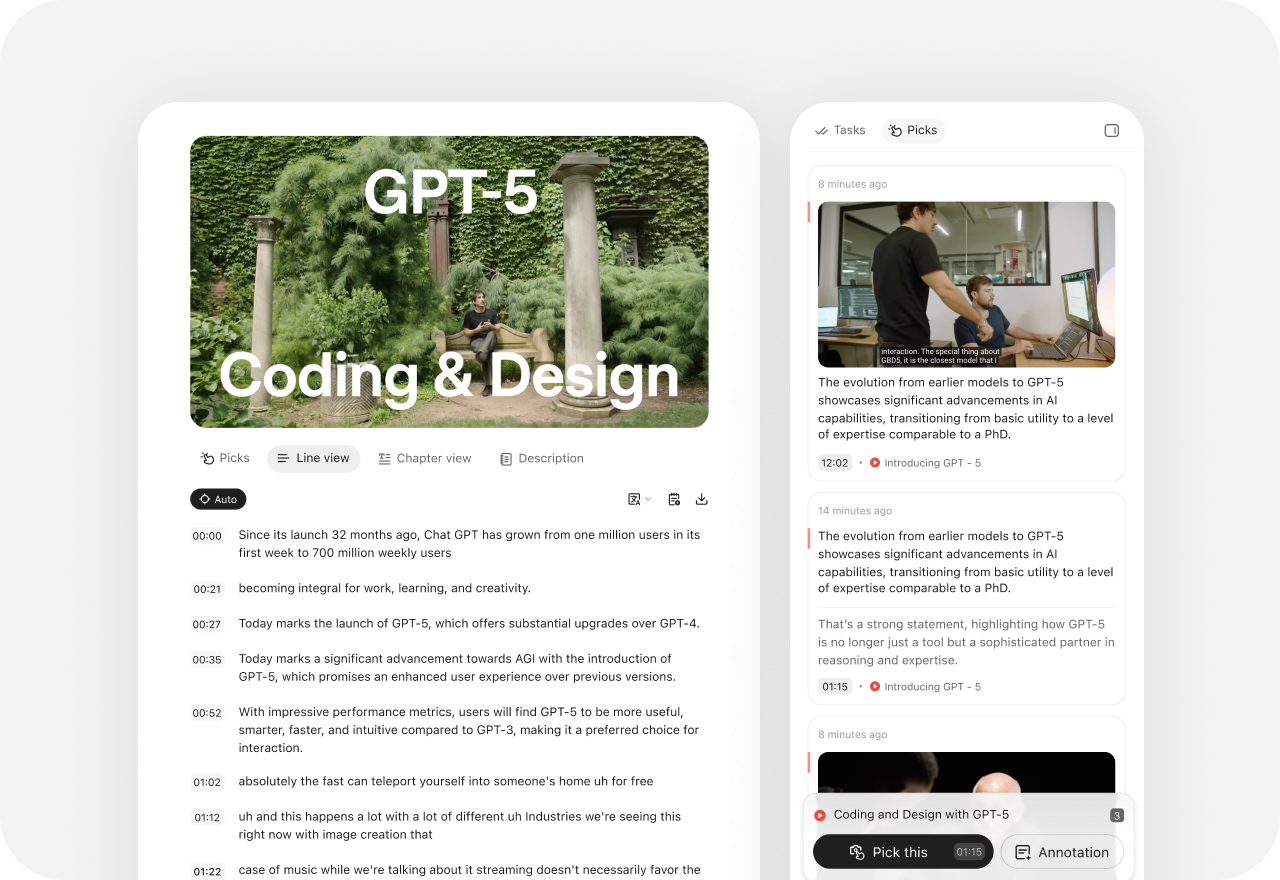Select the line about advancement towards AGI
1280x880 pixels.
click(x=457, y=668)
